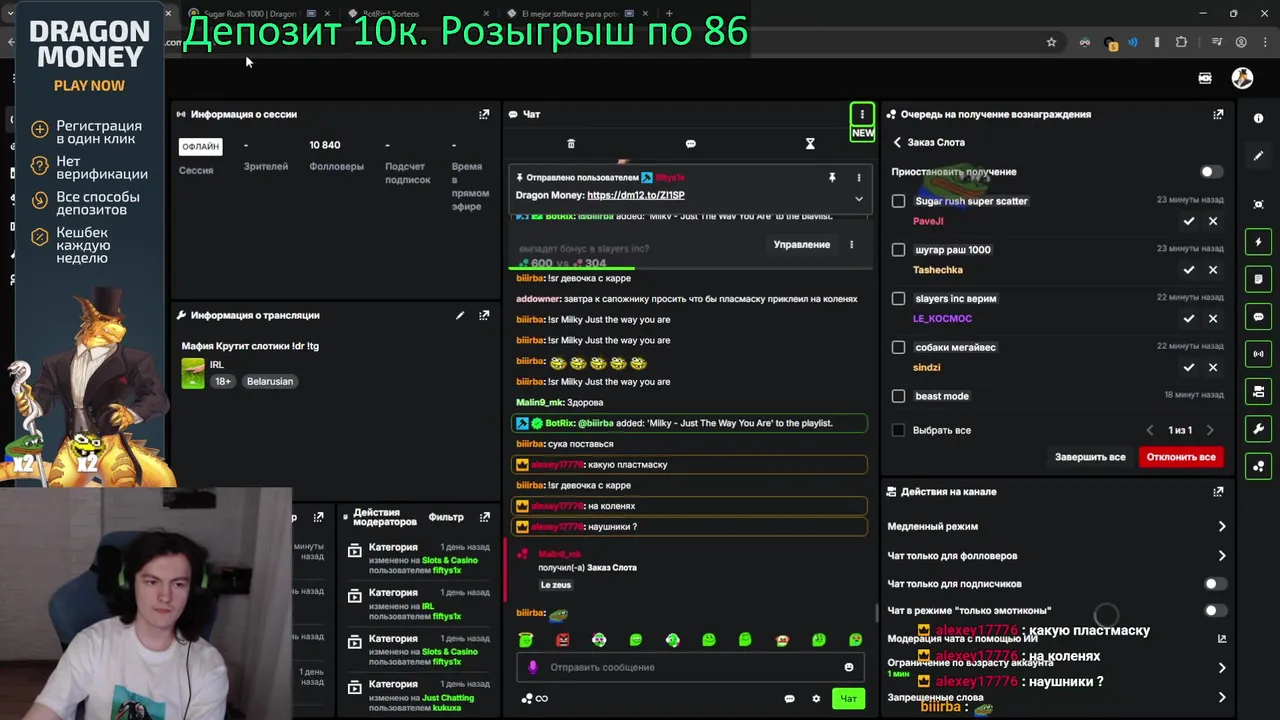The image size is (1280, 720).
Task: Click the channel points infinity icon
Action: coord(535,698)
